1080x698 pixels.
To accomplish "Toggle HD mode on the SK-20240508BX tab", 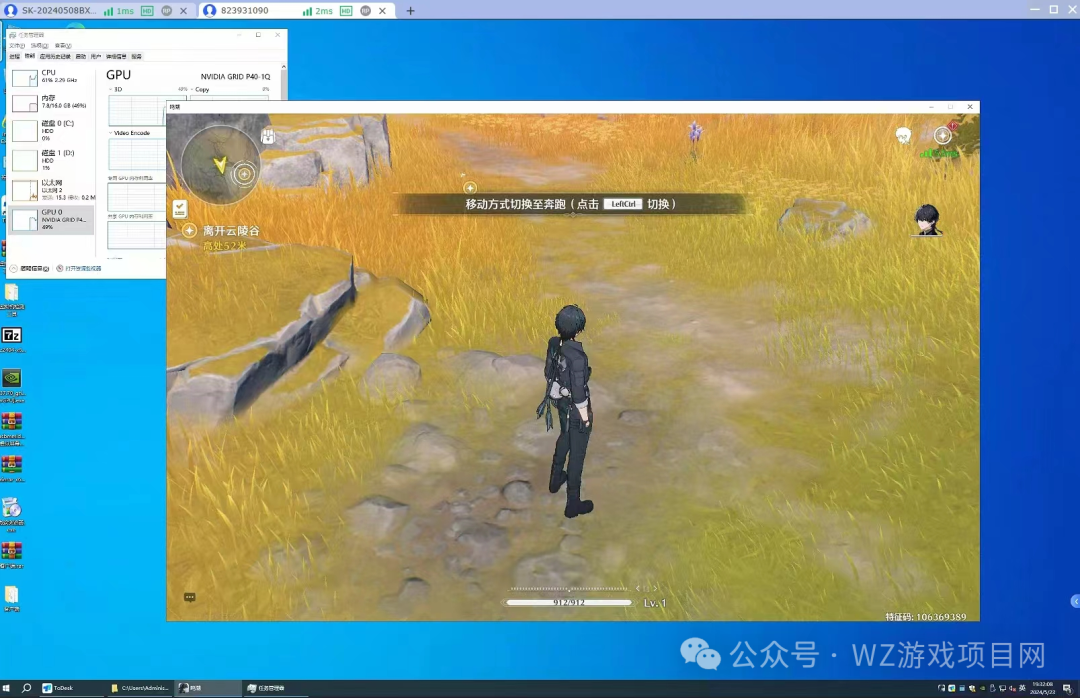I will (147, 10).
